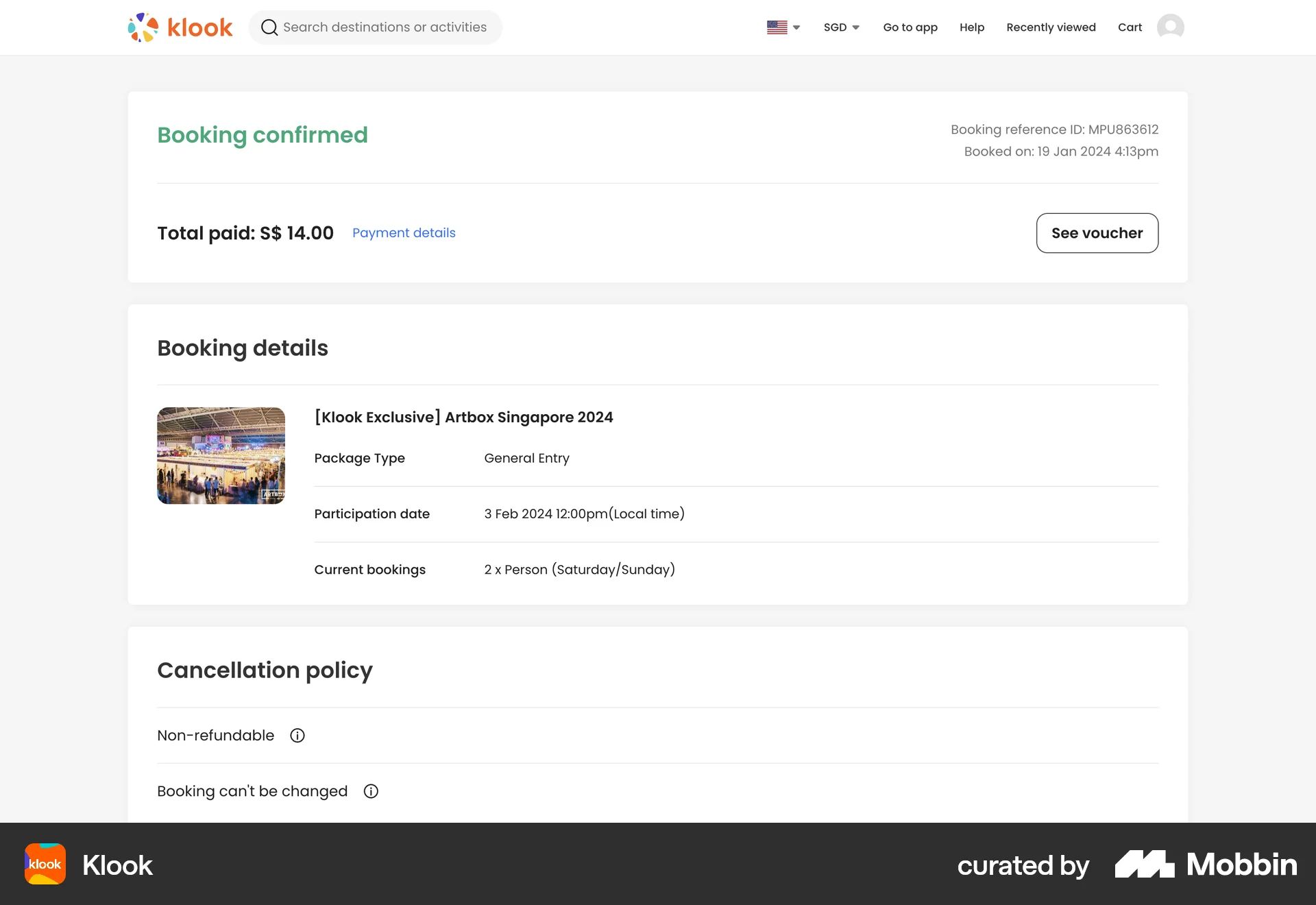The image size is (1316, 905).
Task: Click the Booking reference ID text
Action: coord(1054,129)
